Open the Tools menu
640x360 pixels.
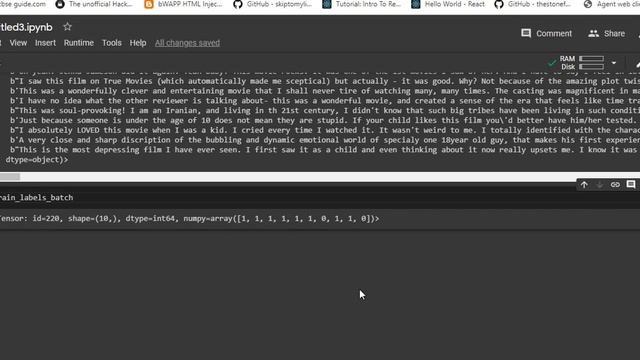(x=112, y=43)
